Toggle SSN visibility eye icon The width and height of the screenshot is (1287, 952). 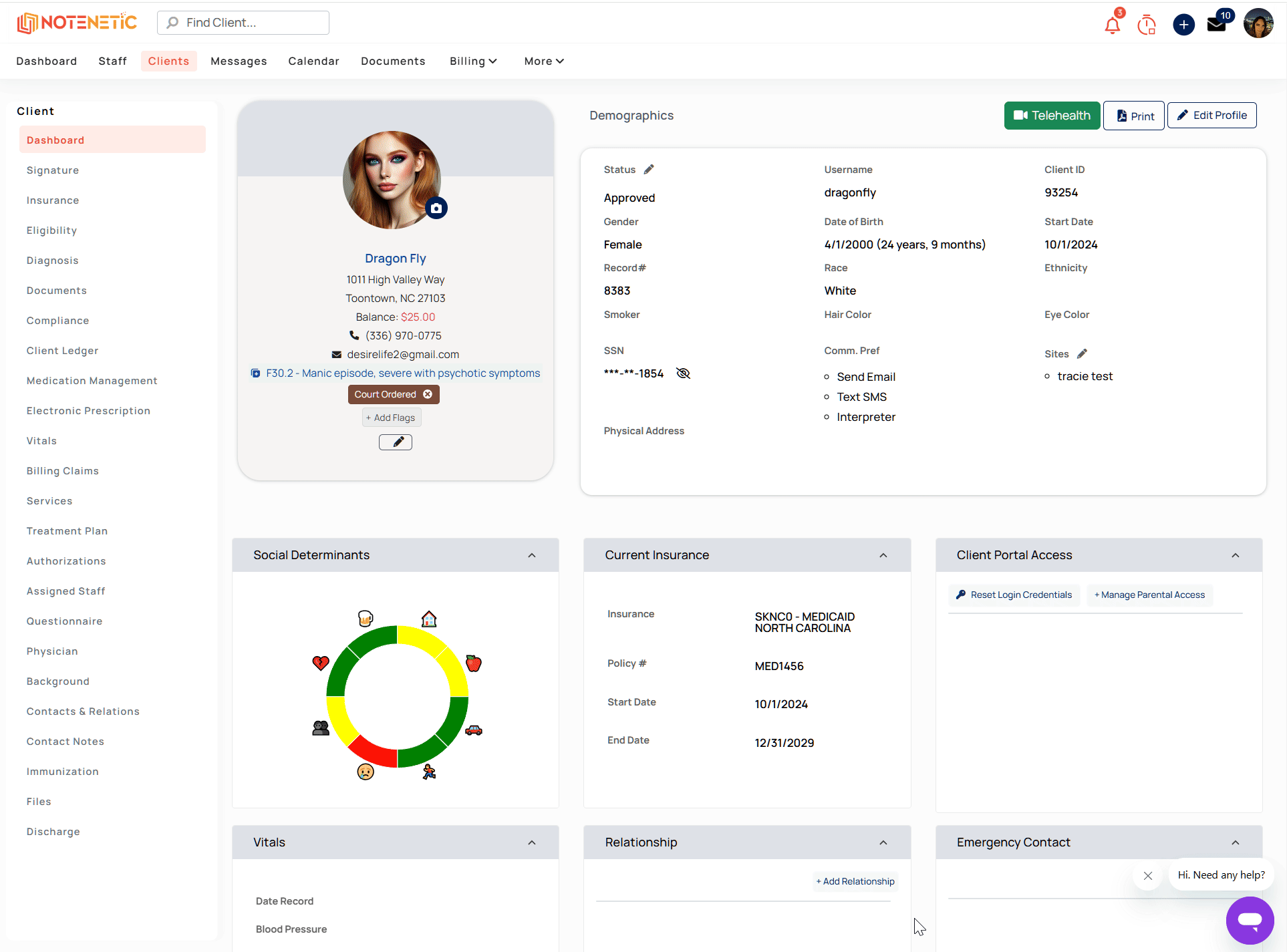[x=683, y=373]
